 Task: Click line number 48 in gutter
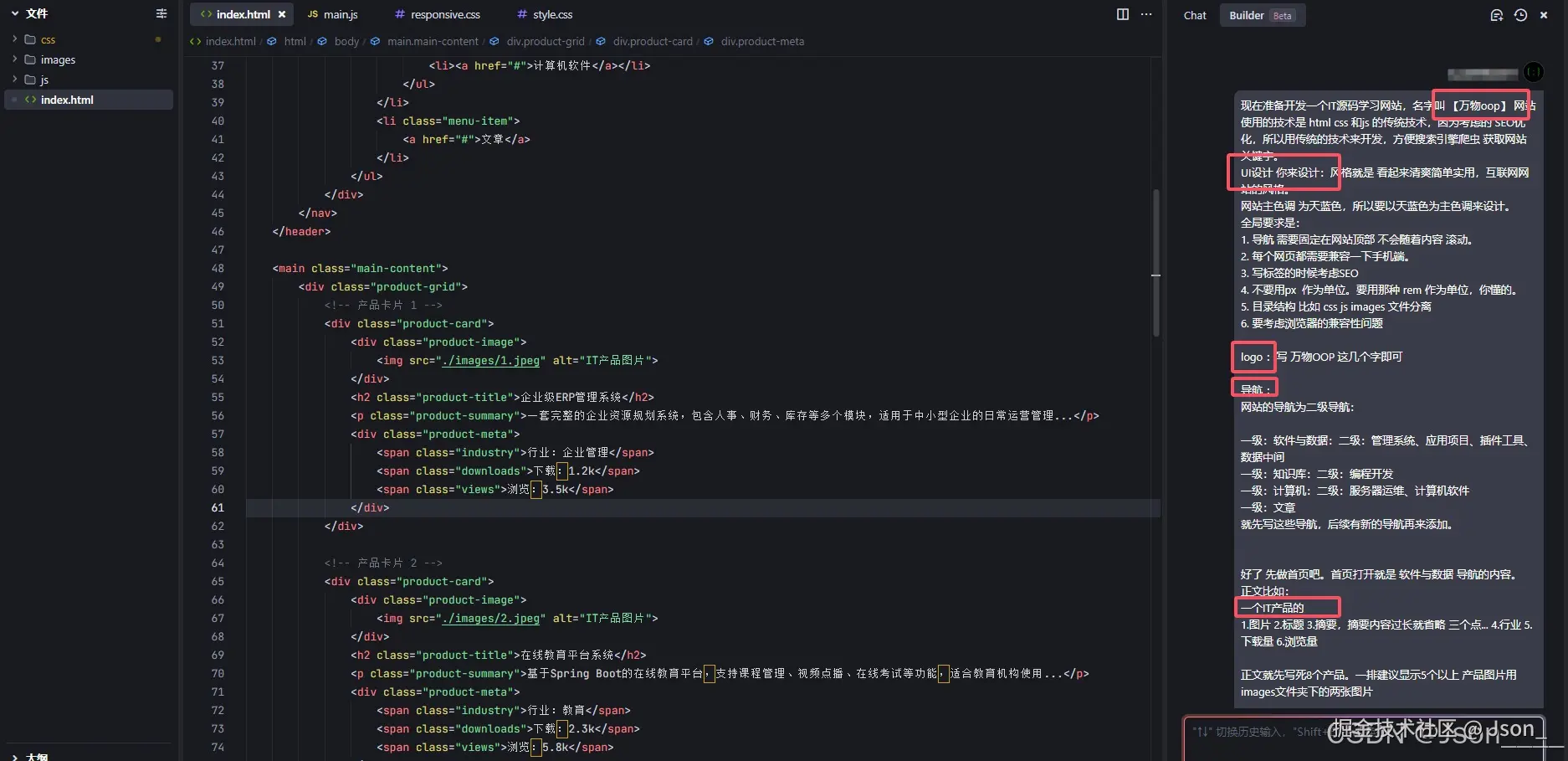(x=218, y=268)
